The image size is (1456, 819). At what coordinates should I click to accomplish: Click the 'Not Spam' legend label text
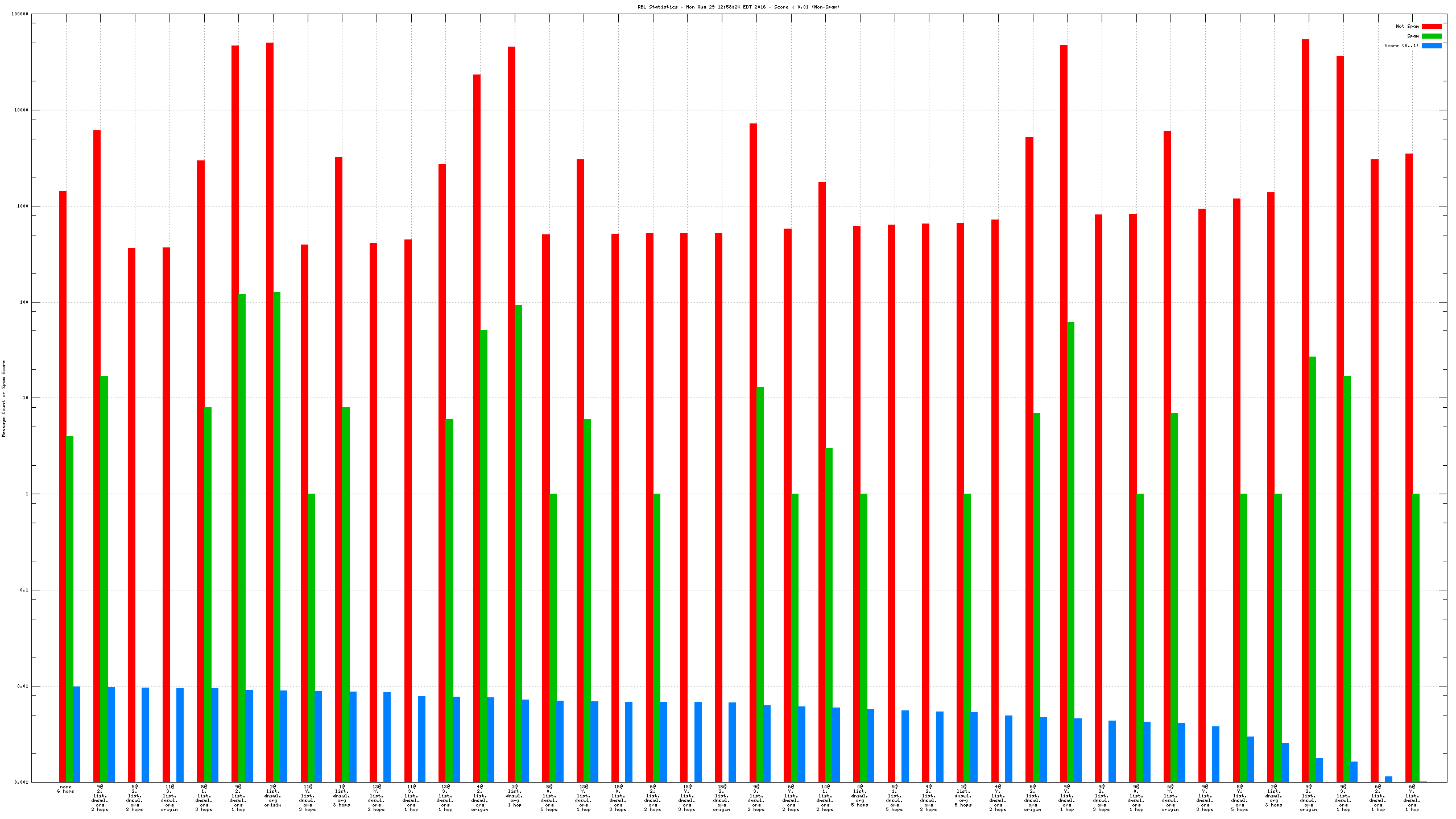(x=1407, y=26)
